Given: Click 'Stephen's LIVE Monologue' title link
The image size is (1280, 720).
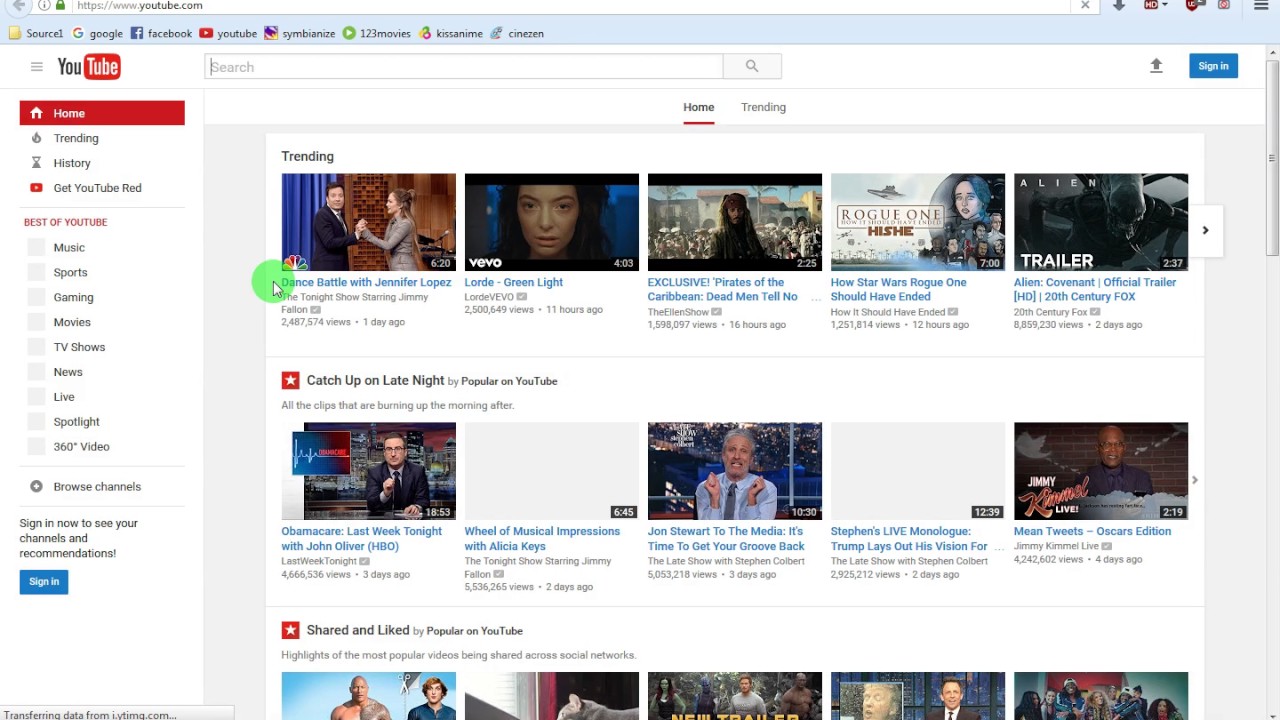Looking at the screenshot, I should coord(909,538).
